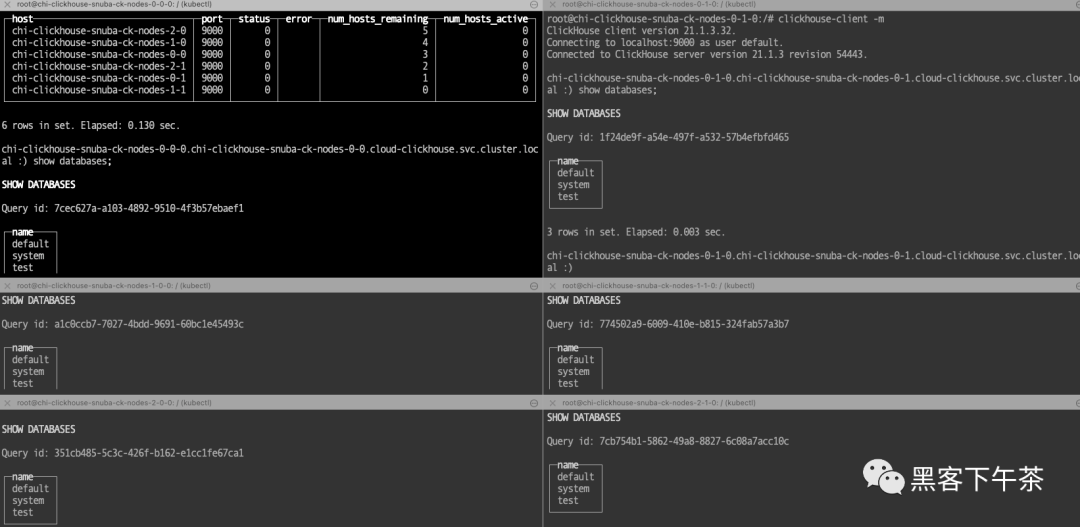This screenshot has width=1080, height=527.
Task: Click 'test' database in nodes-0-1-0 pane
Action: point(568,196)
